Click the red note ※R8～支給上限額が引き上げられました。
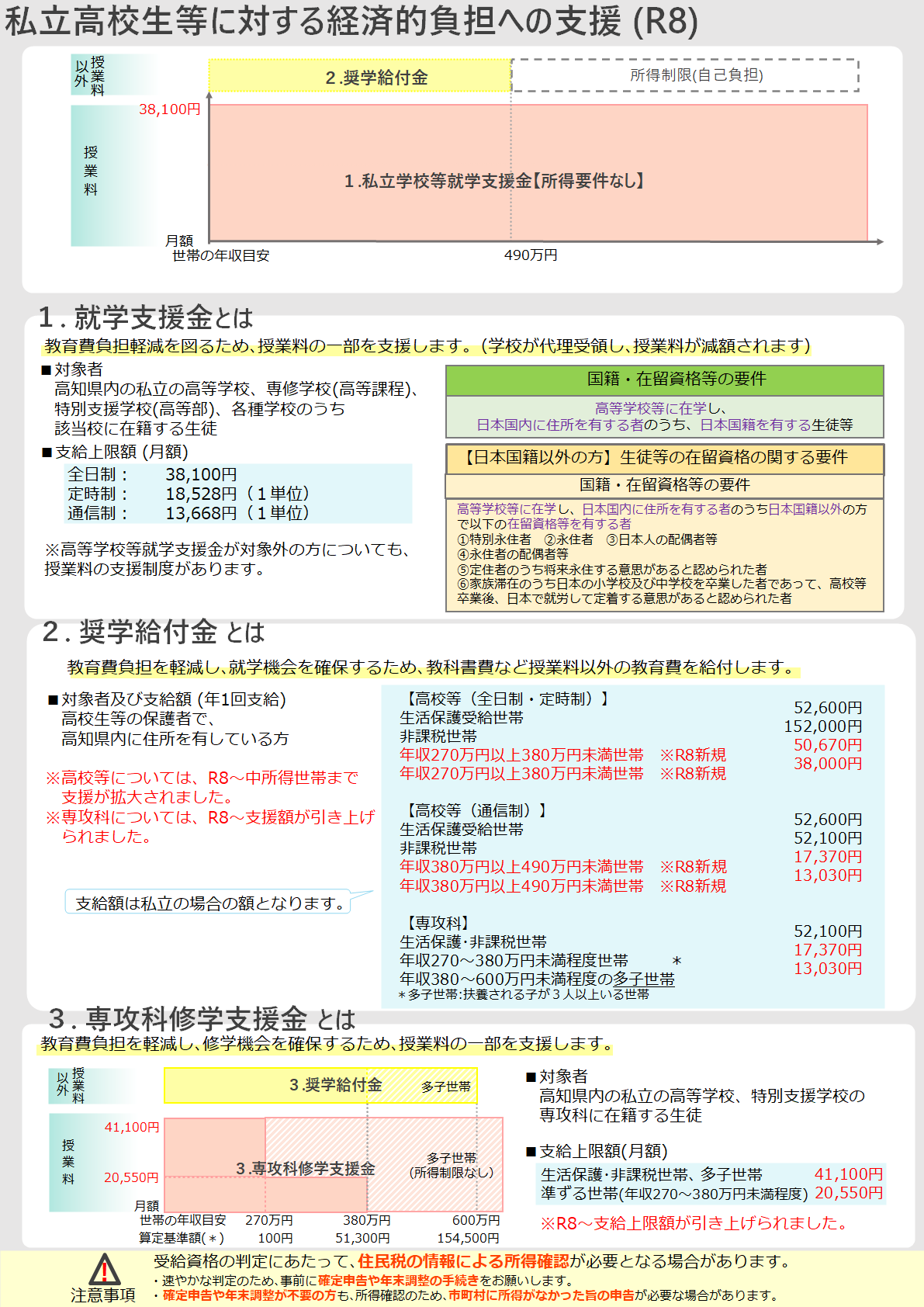924x1307 pixels. click(x=694, y=1223)
